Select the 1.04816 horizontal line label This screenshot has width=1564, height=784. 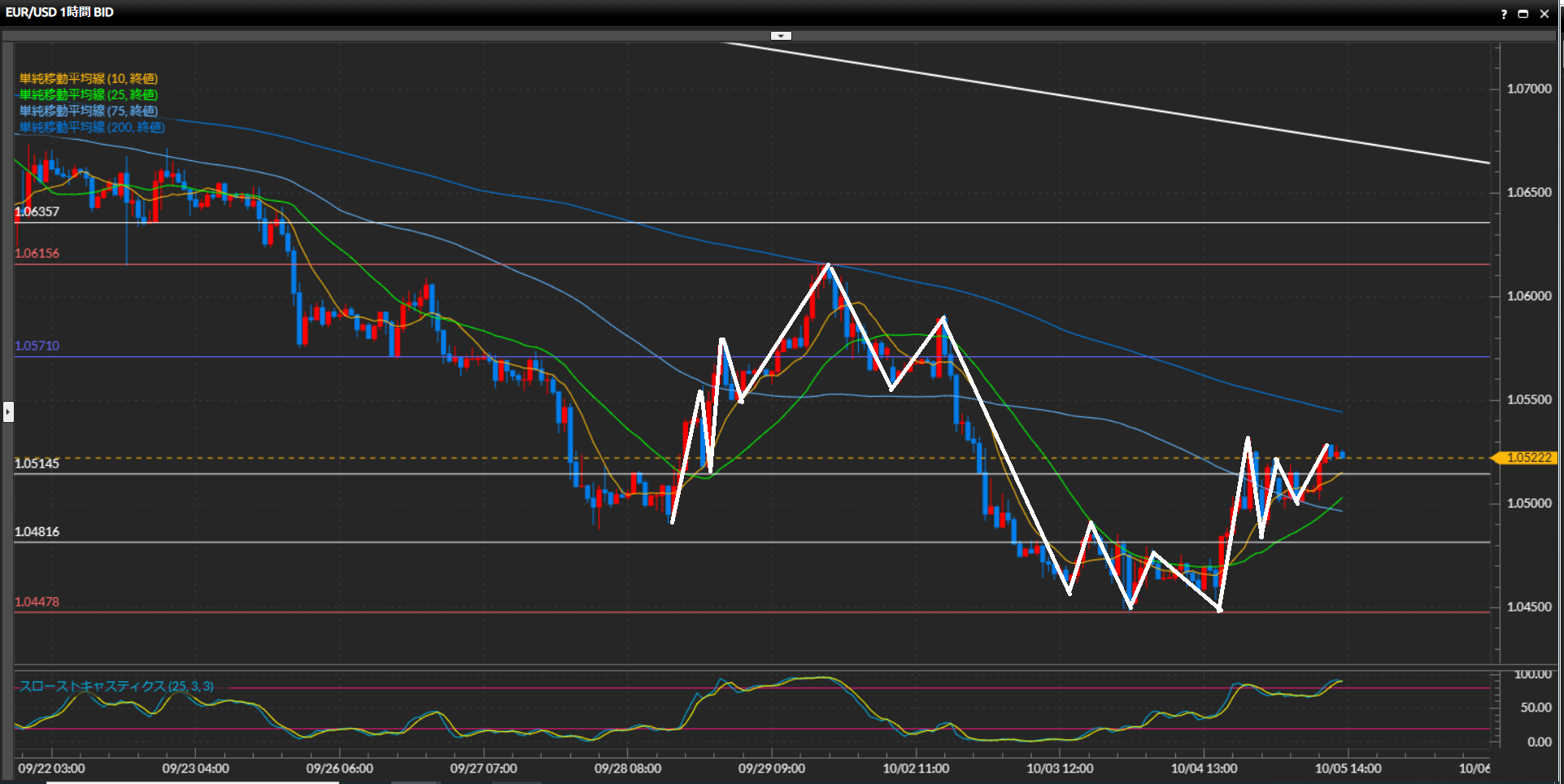click(x=37, y=532)
